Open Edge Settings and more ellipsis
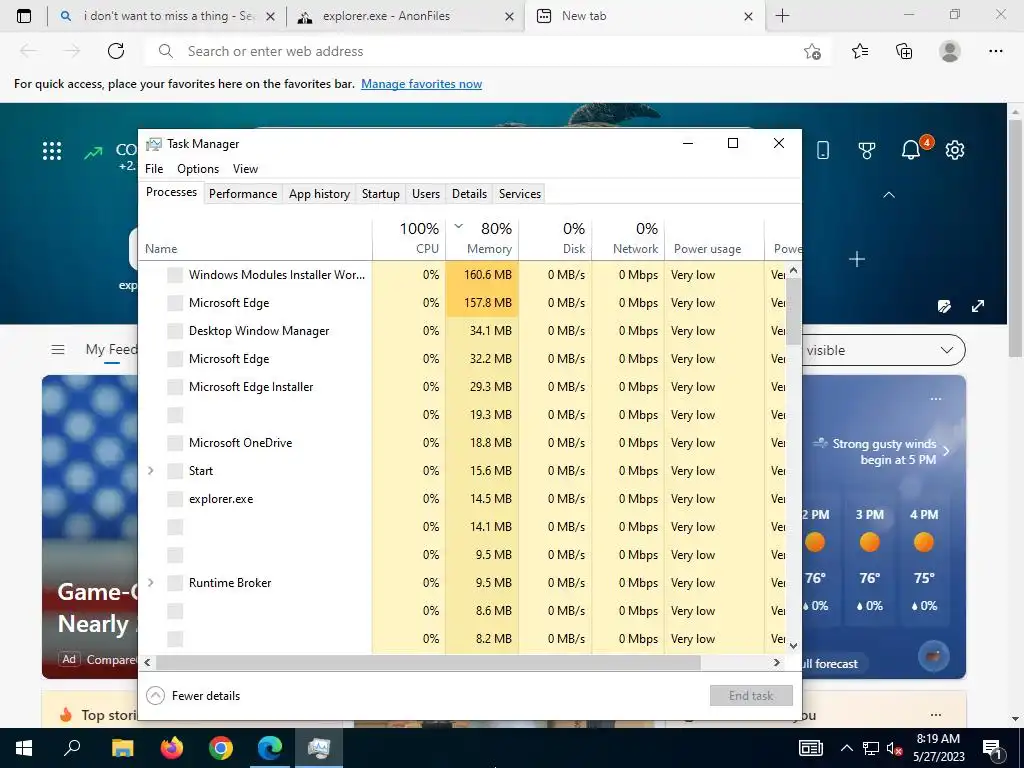 995,51
